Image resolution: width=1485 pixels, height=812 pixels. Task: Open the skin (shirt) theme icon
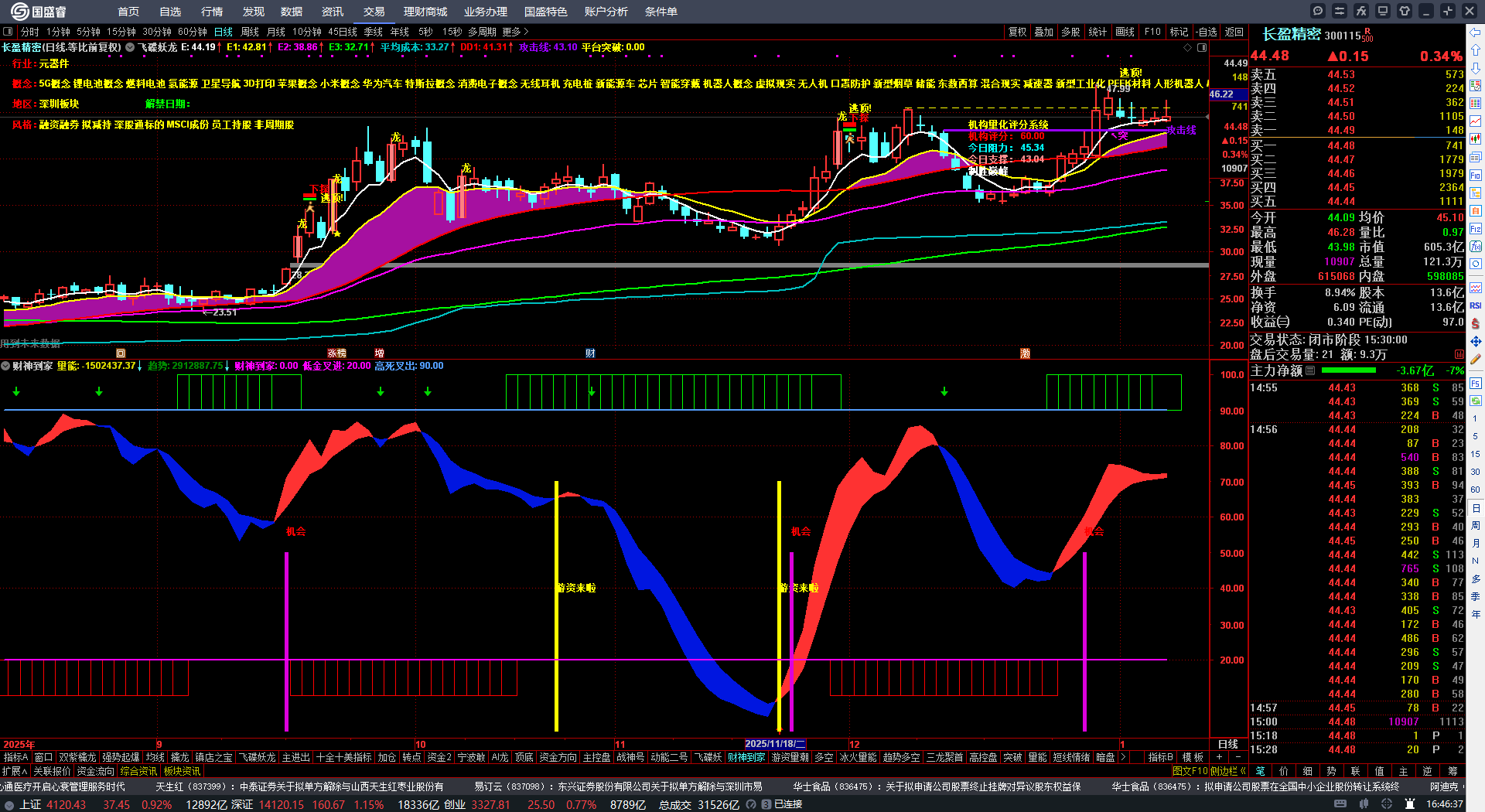[x=1405, y=11]
